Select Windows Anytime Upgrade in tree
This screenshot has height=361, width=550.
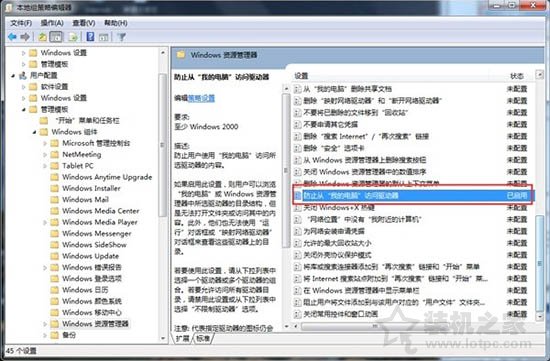(x=107, y=177)
